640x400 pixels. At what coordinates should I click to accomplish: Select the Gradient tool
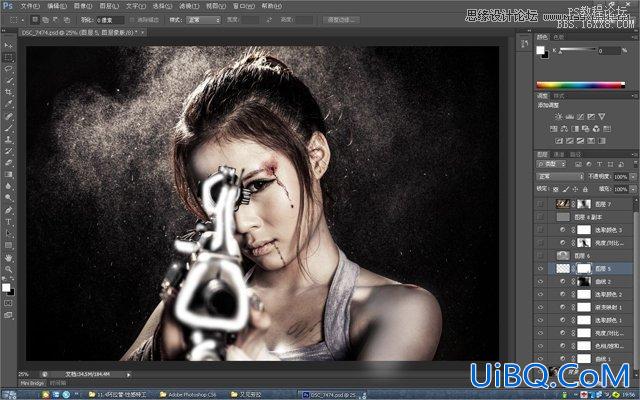(x=8, y=175)
